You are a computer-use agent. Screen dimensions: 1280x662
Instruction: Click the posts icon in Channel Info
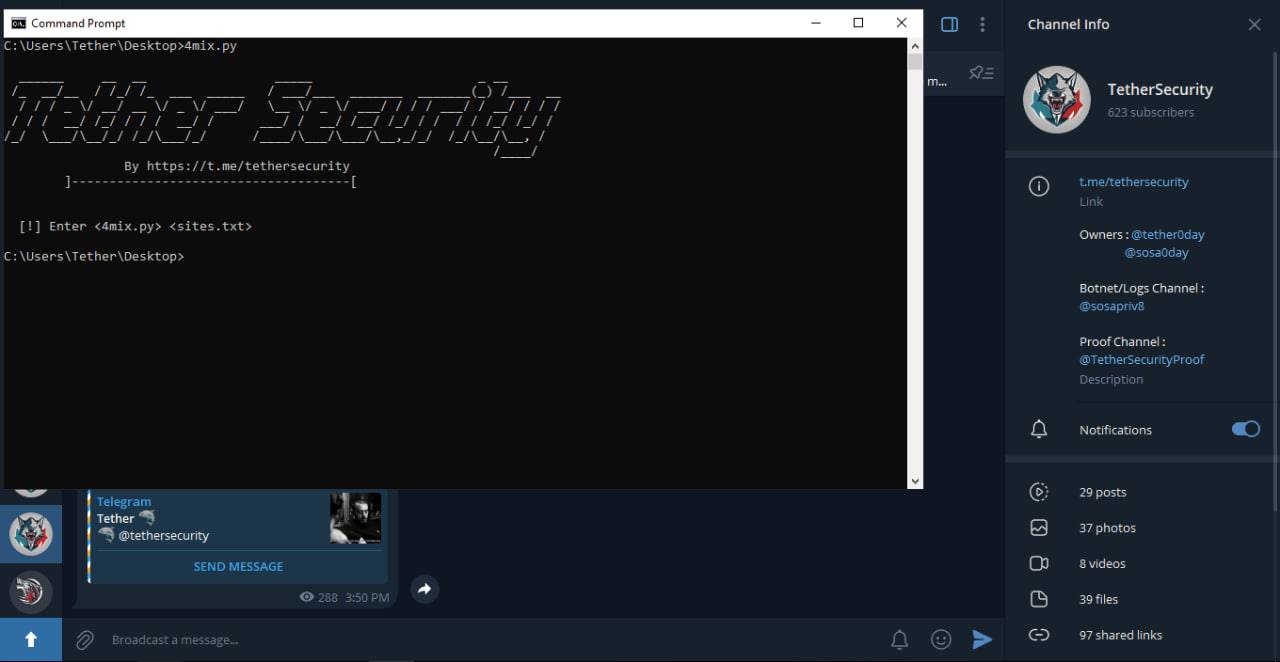pyautogui.click(x=1039, y=492)
